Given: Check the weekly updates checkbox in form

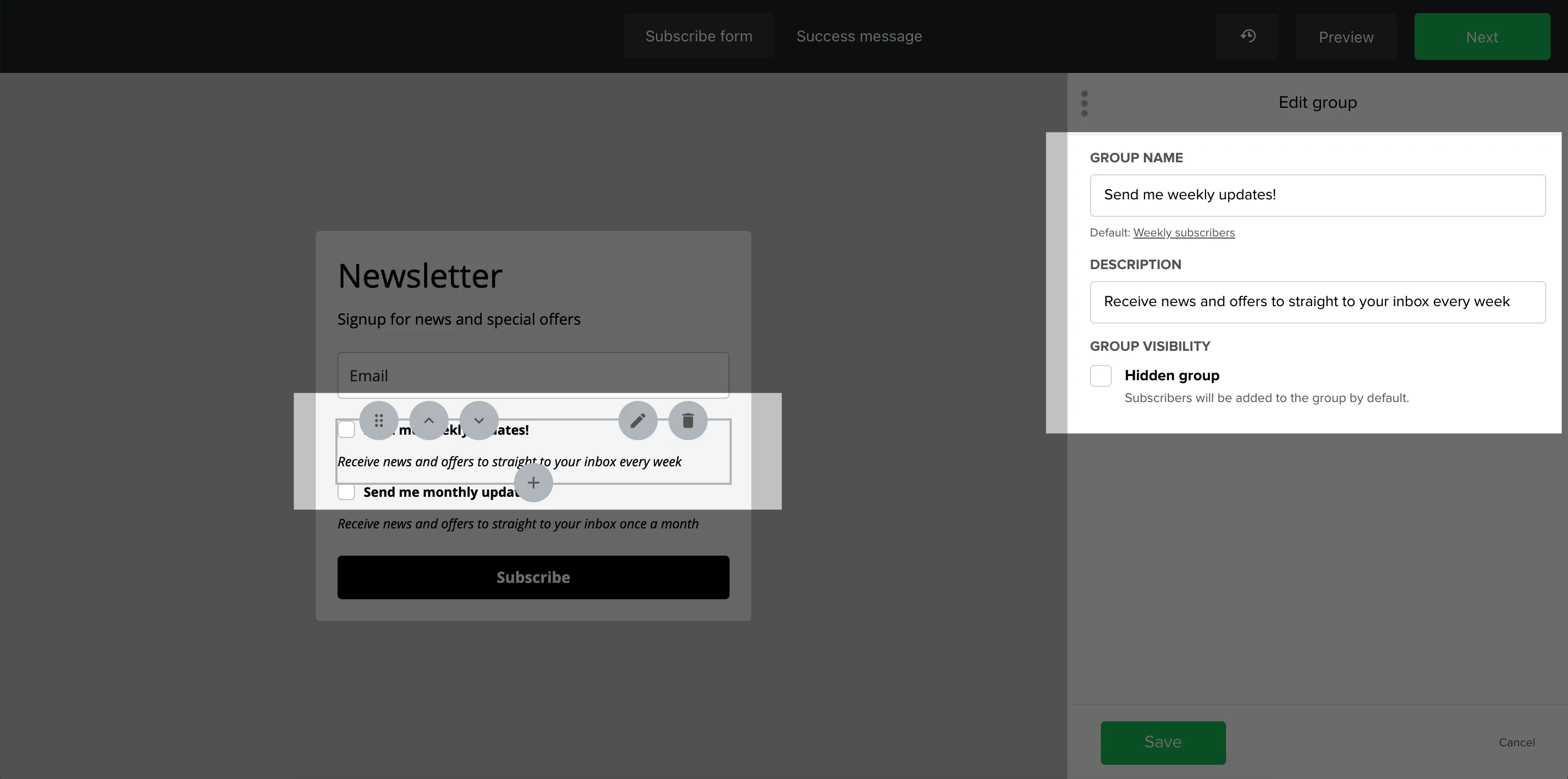Looking at the screenshot, I should [346, 429].
